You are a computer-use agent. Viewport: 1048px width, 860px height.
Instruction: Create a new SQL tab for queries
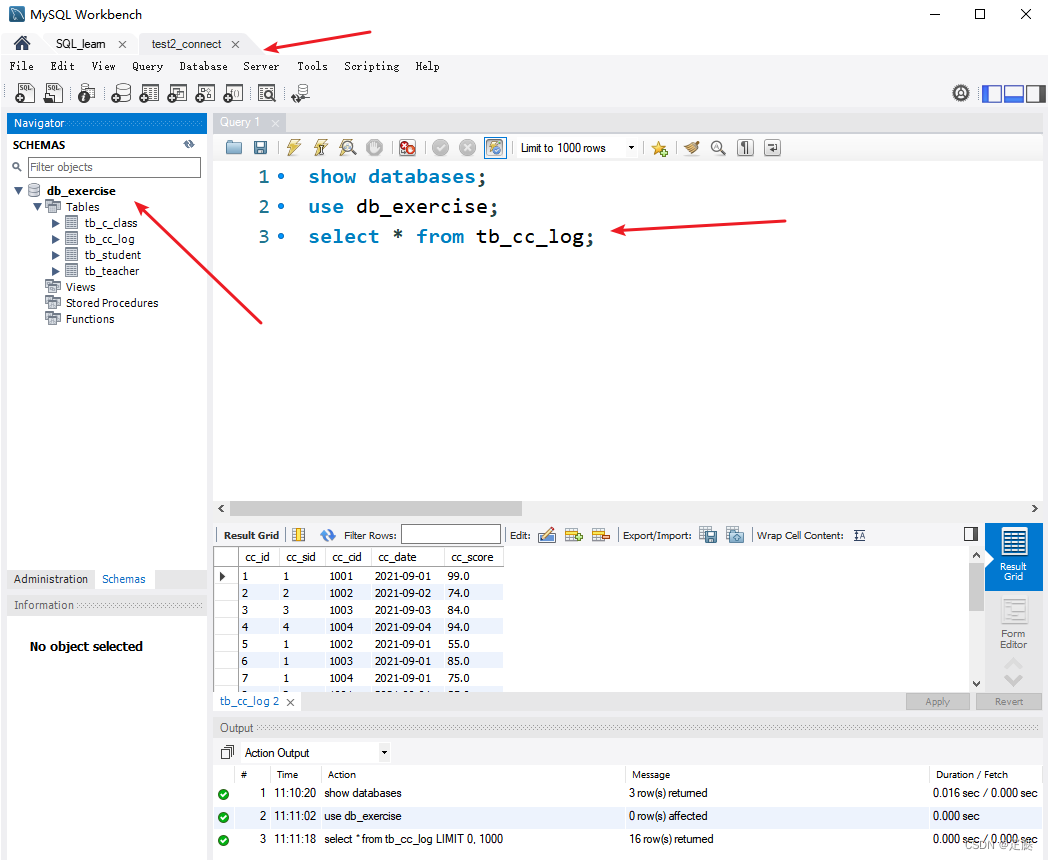25,93
